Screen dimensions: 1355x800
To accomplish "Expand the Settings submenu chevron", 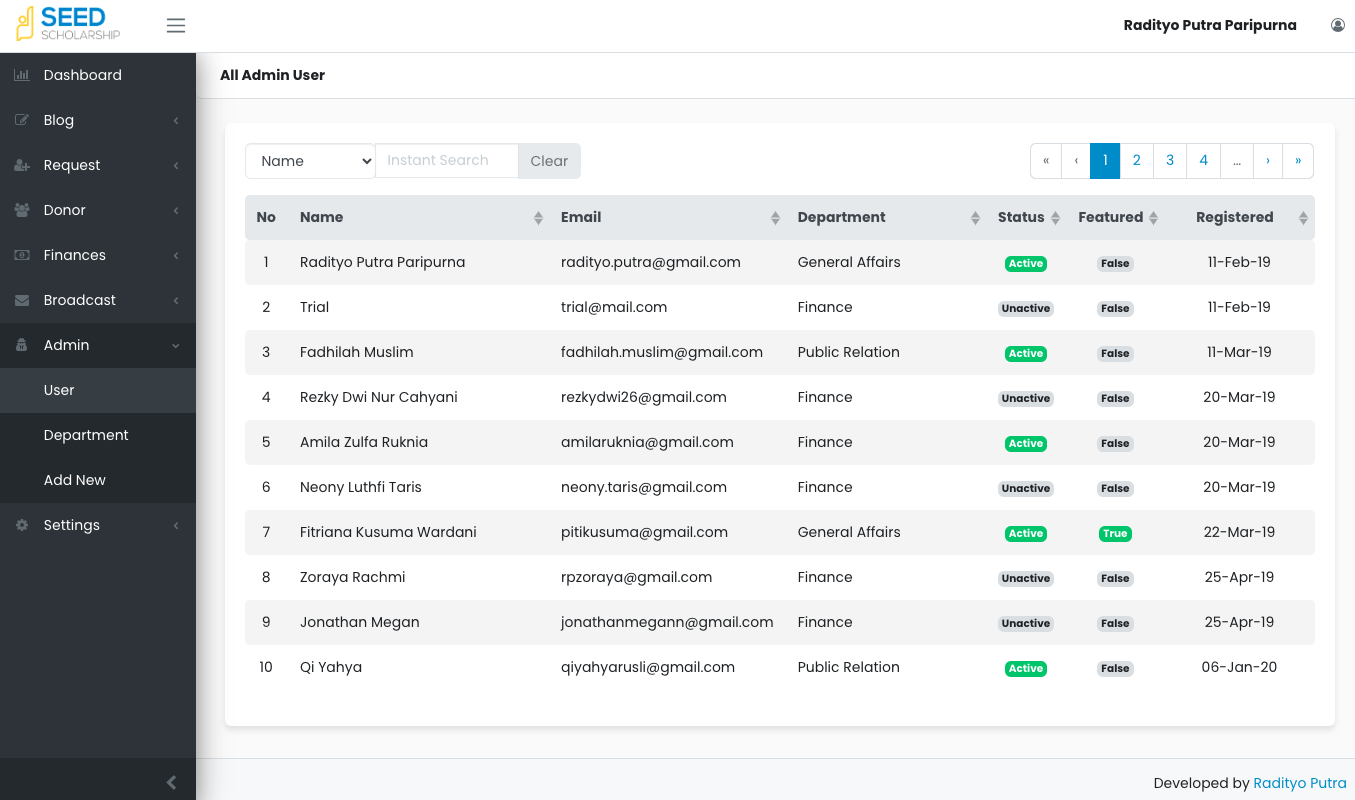I will point(176,525).
